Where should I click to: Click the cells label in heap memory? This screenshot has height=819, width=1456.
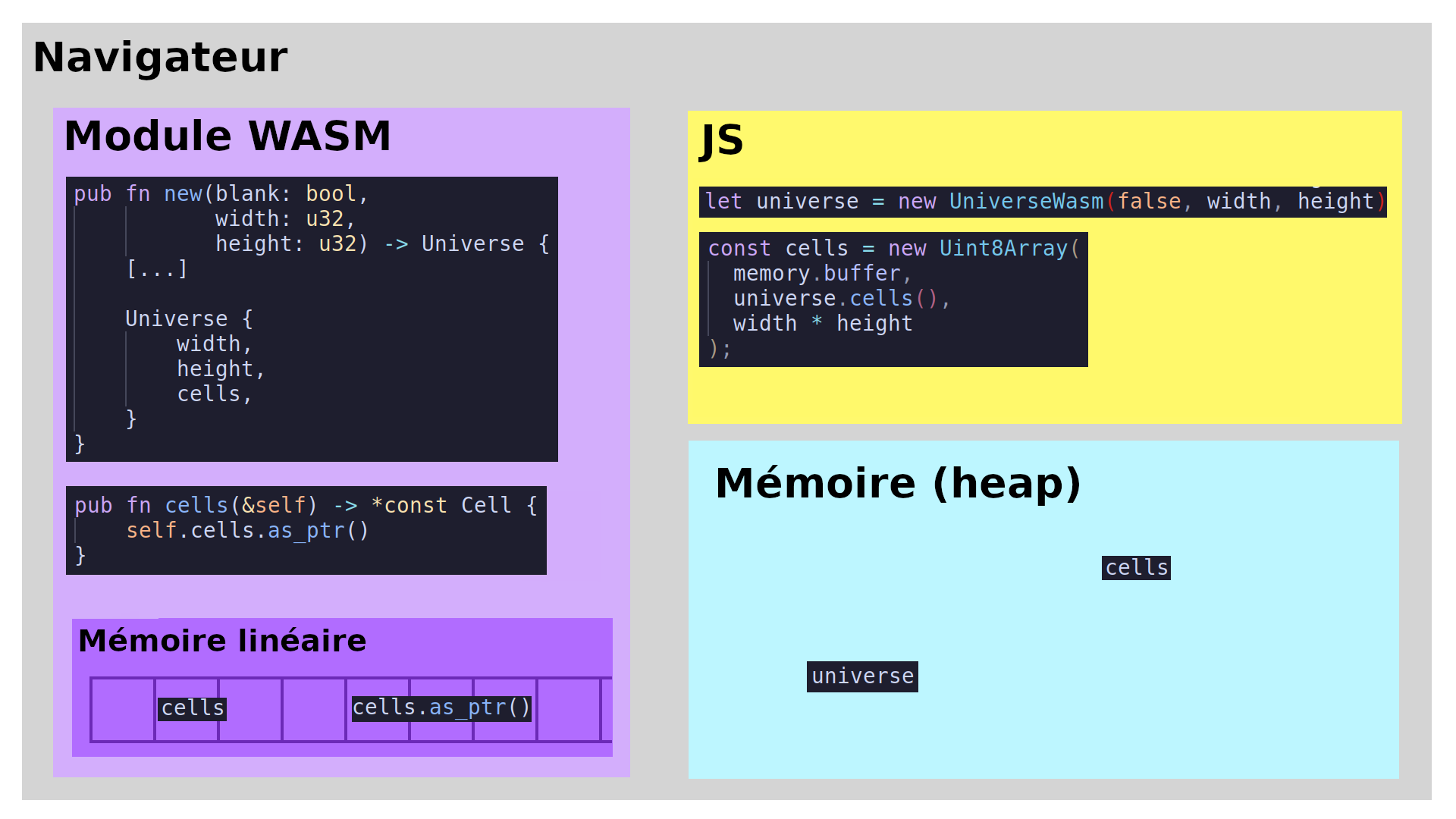click(x=1136, y=568)
